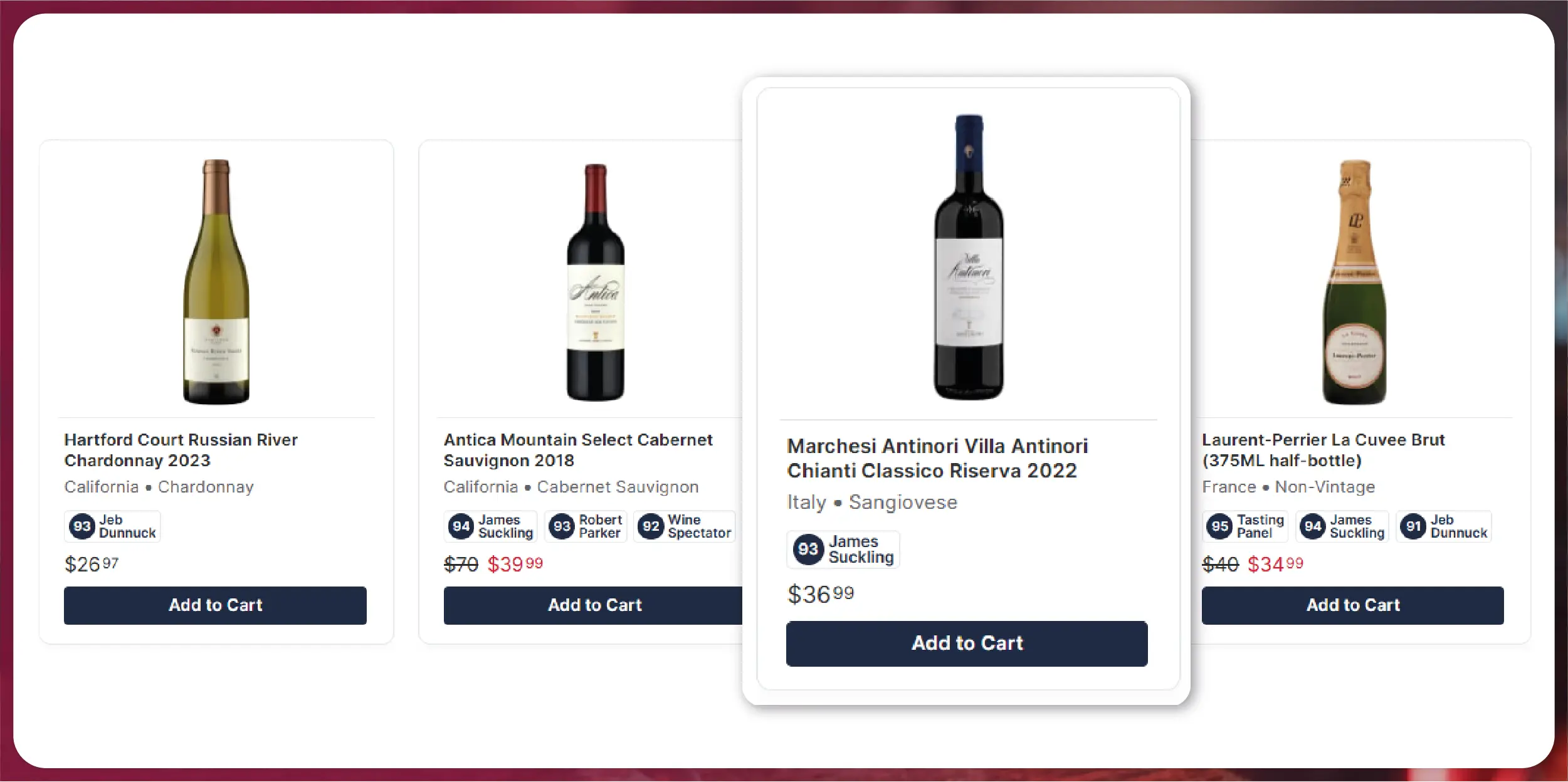Open Antica Mountain Select Cabernet Sauvignon title
This screenshot has width=1568, height=782.
click(577, 450)
